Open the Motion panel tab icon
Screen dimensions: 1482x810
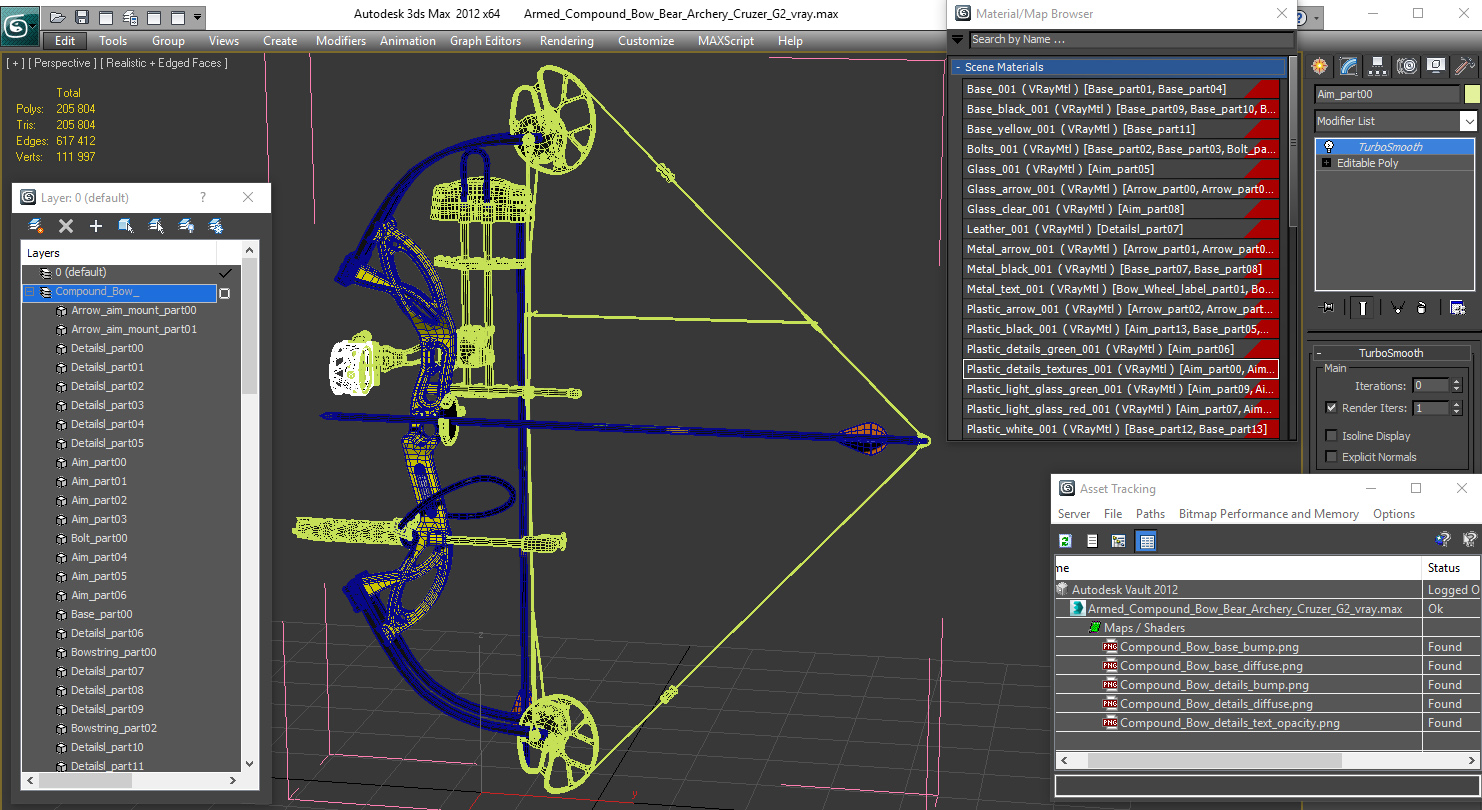pos(1407,66)
